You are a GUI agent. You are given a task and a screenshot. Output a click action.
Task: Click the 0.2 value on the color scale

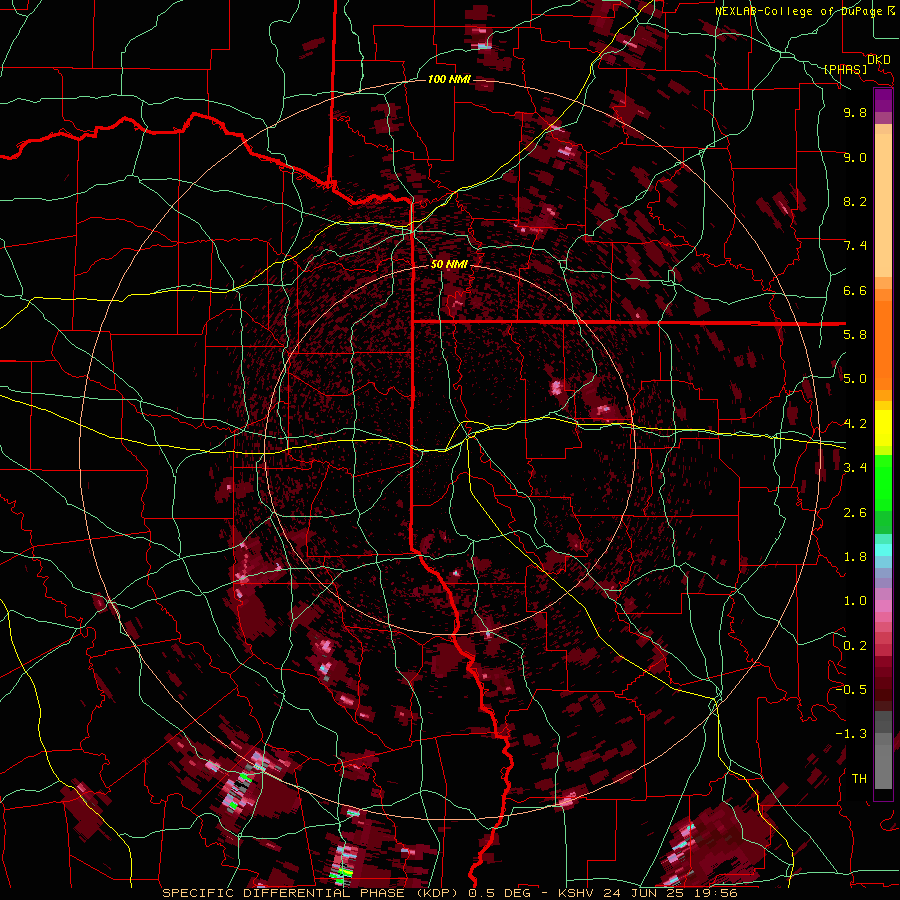pyautogui.click(x=855, y=646)
